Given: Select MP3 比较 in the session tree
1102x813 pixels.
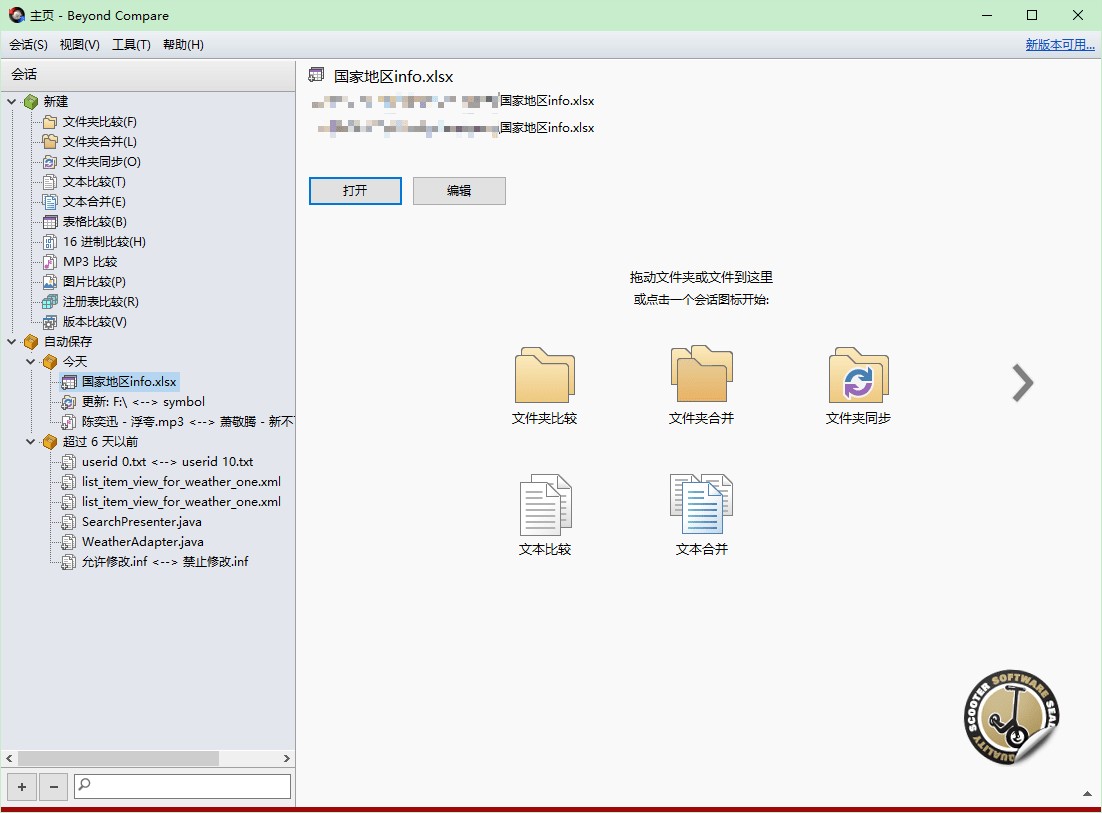Looking at the screenshot, I should point(90,261).
